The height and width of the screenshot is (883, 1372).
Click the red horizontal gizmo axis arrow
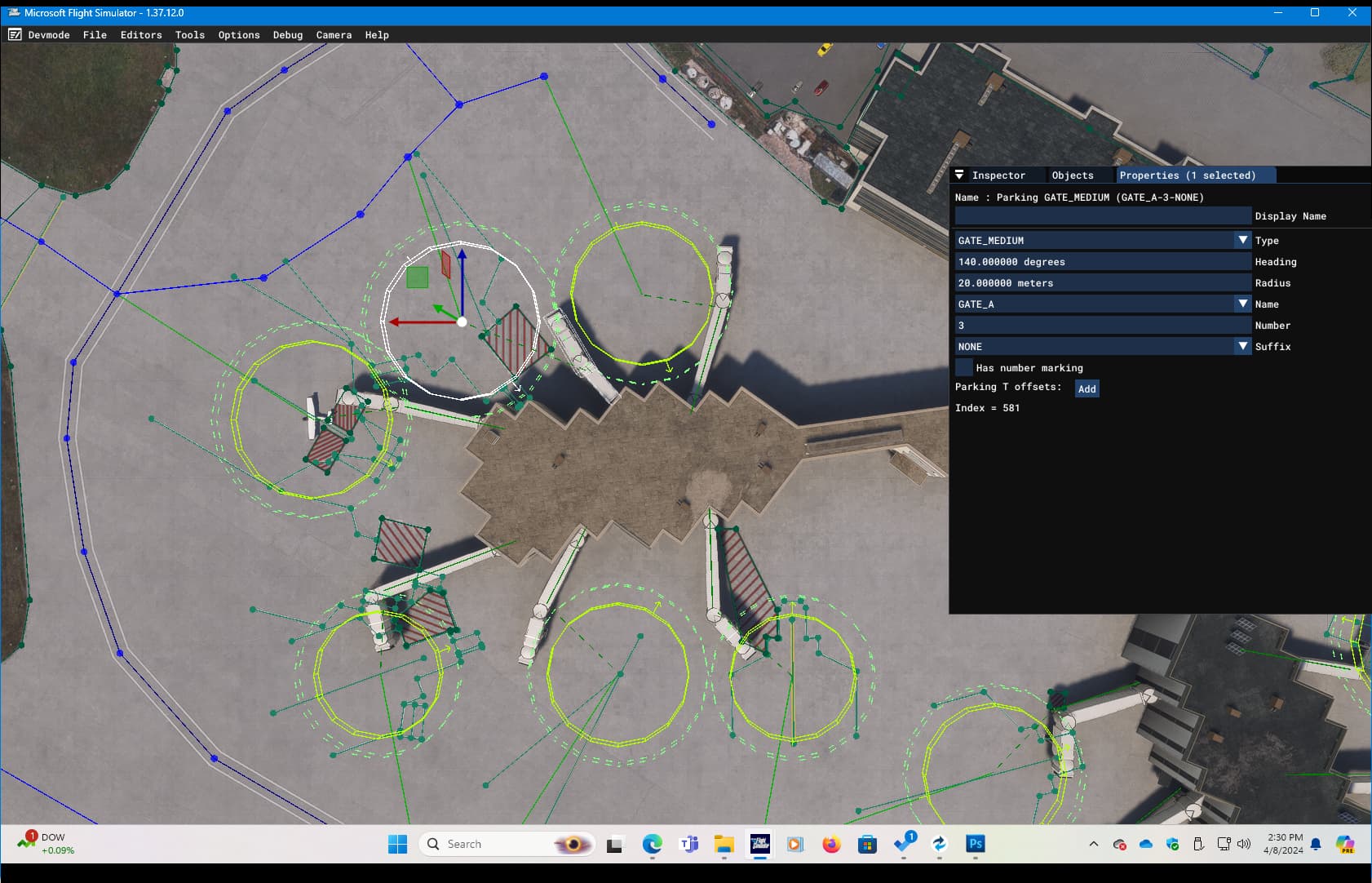point(423,322)
